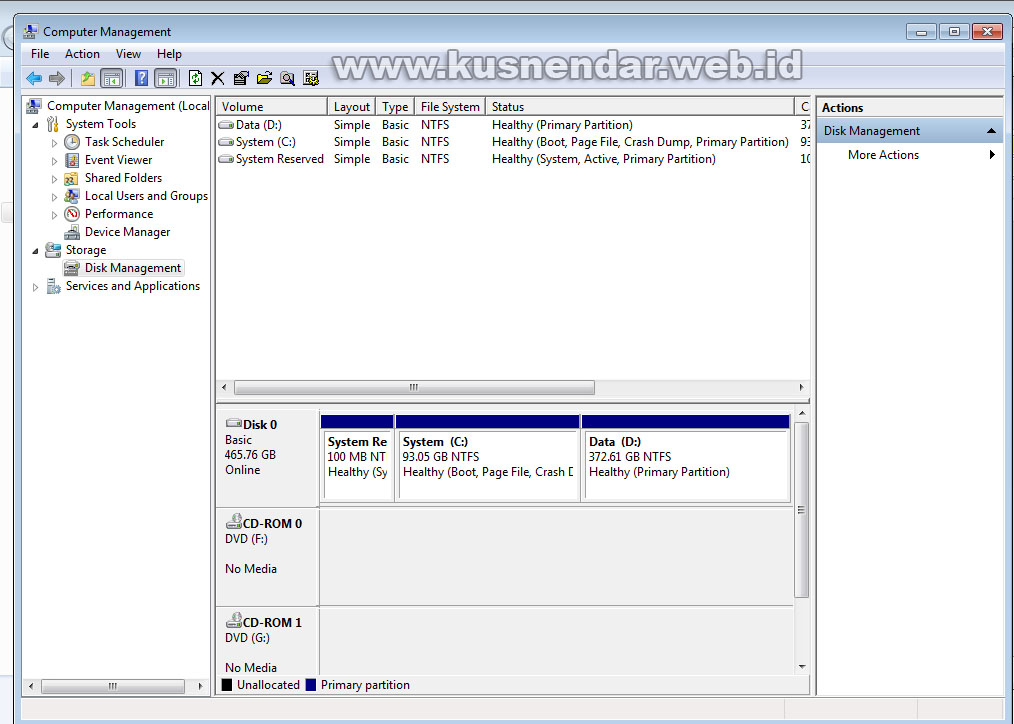
Task: Select System (C:) partition block in Disk 0
Action: point(488,458)
